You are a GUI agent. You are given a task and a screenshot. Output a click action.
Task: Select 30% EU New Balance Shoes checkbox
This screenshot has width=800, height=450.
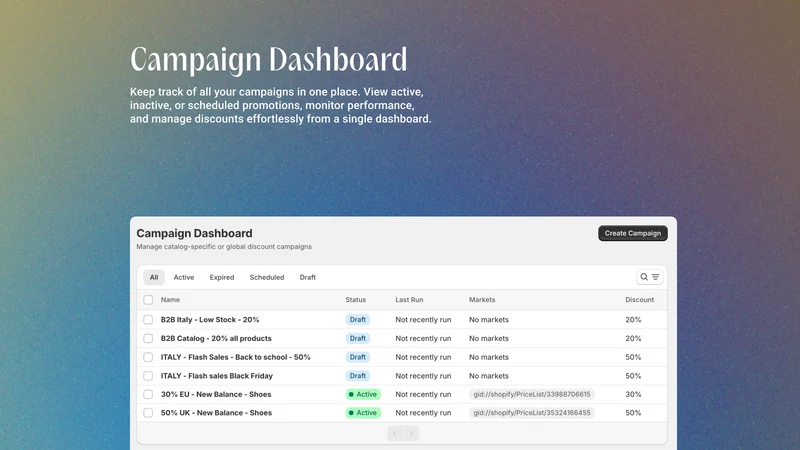[148, 394]
